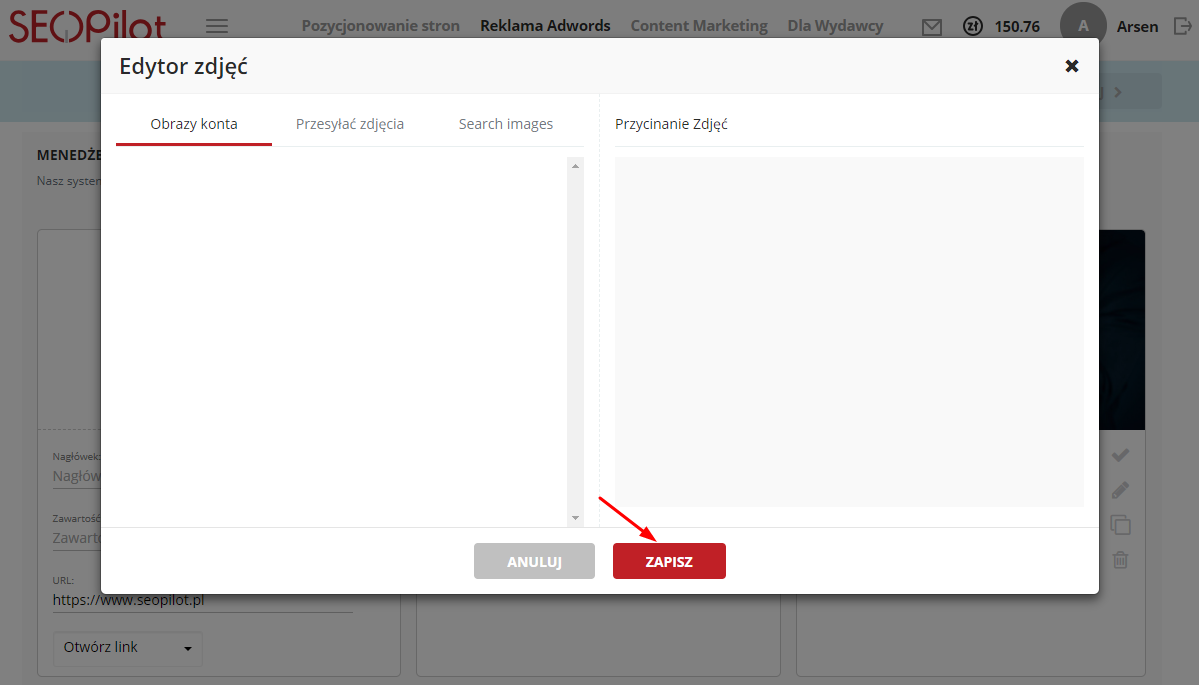Open the mail envelope icon
Screen dimensions: 1199x685
click(x=932, y=27)
